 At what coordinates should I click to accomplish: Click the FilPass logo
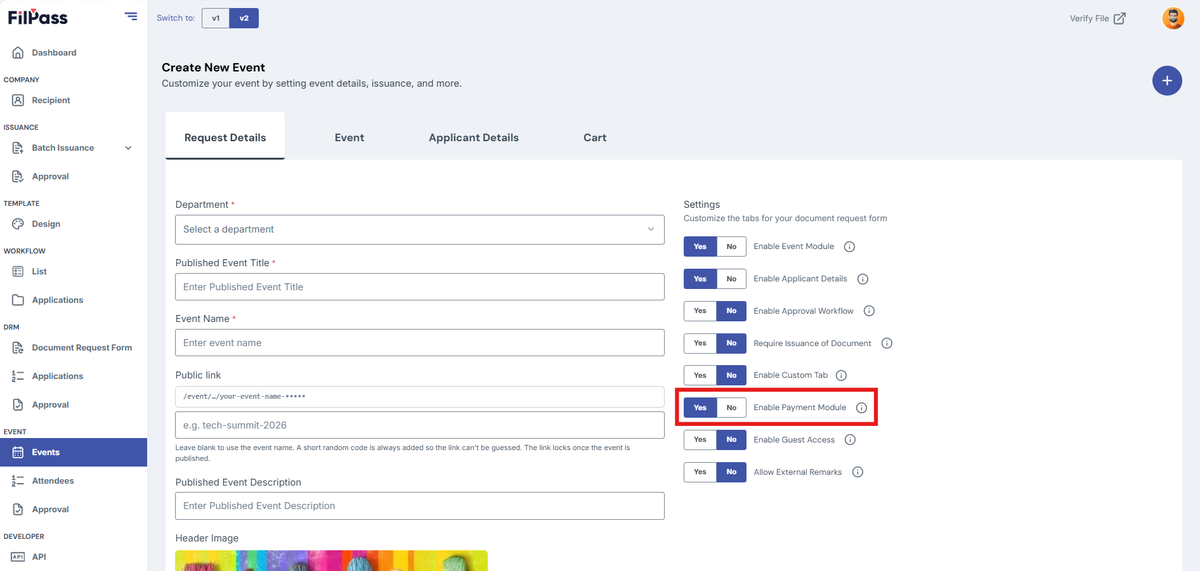click(x=39, y=17)
